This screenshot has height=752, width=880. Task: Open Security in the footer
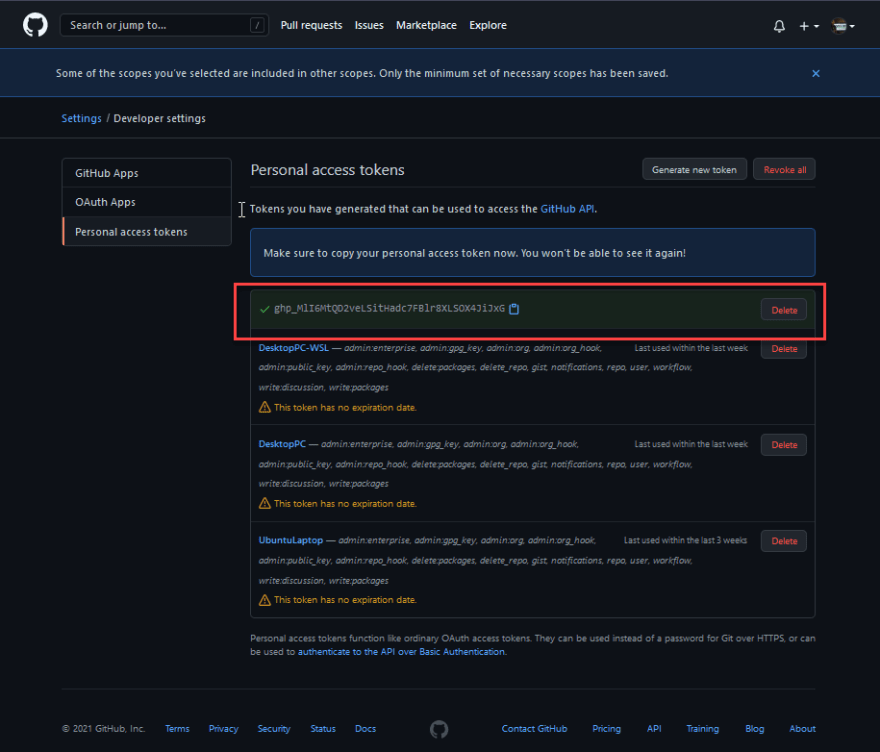click(274, 728)
